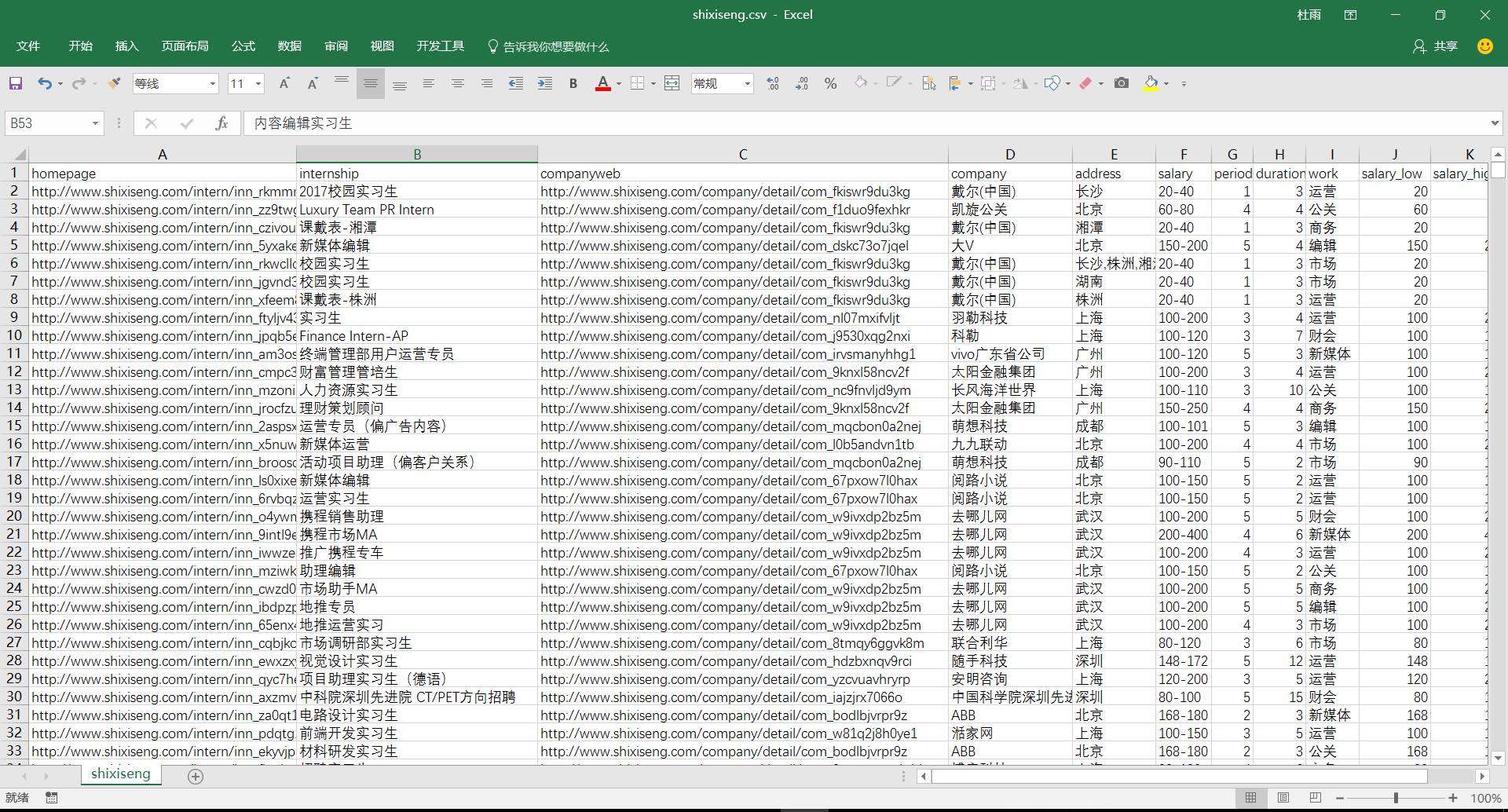Click the feedback smiley face icon
This screenshot has width=1508, height=812.
point(1484,46)
